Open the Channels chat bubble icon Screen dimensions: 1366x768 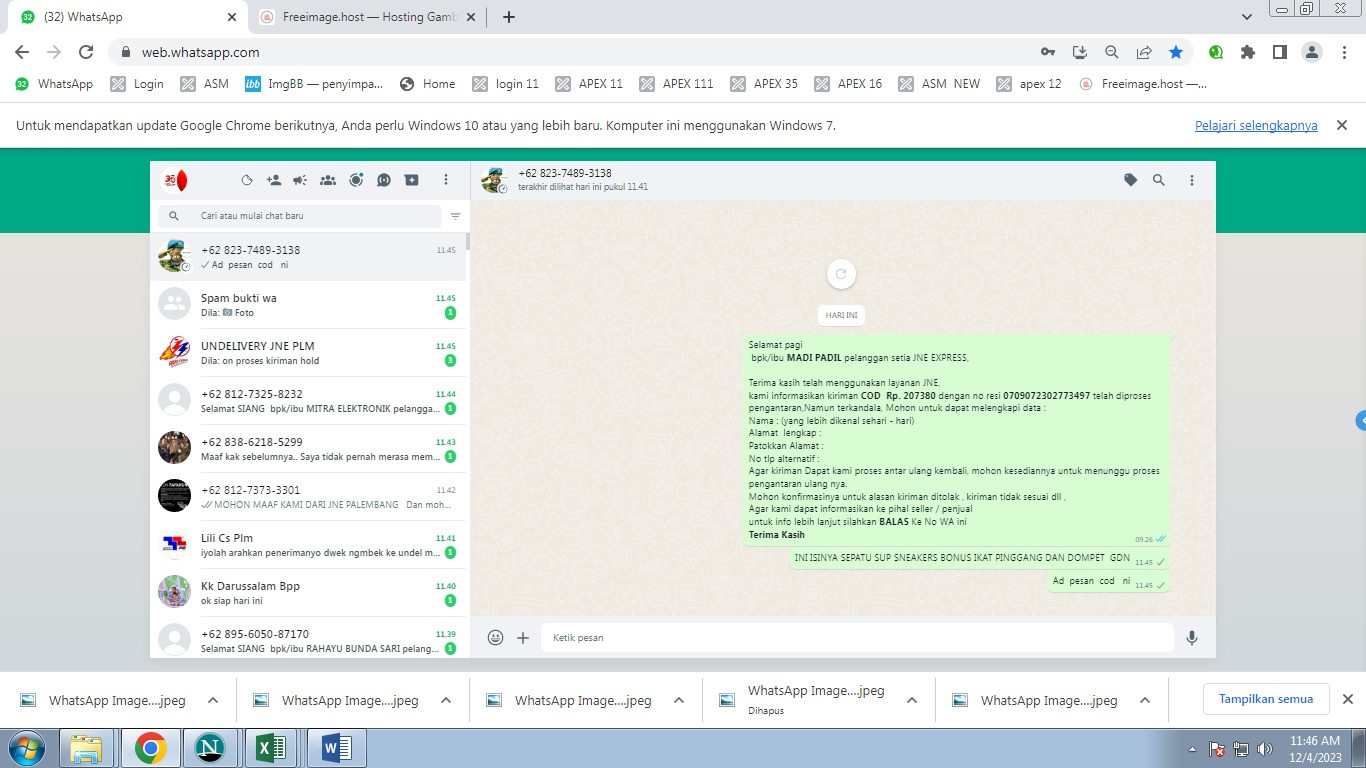coord(384,180)
